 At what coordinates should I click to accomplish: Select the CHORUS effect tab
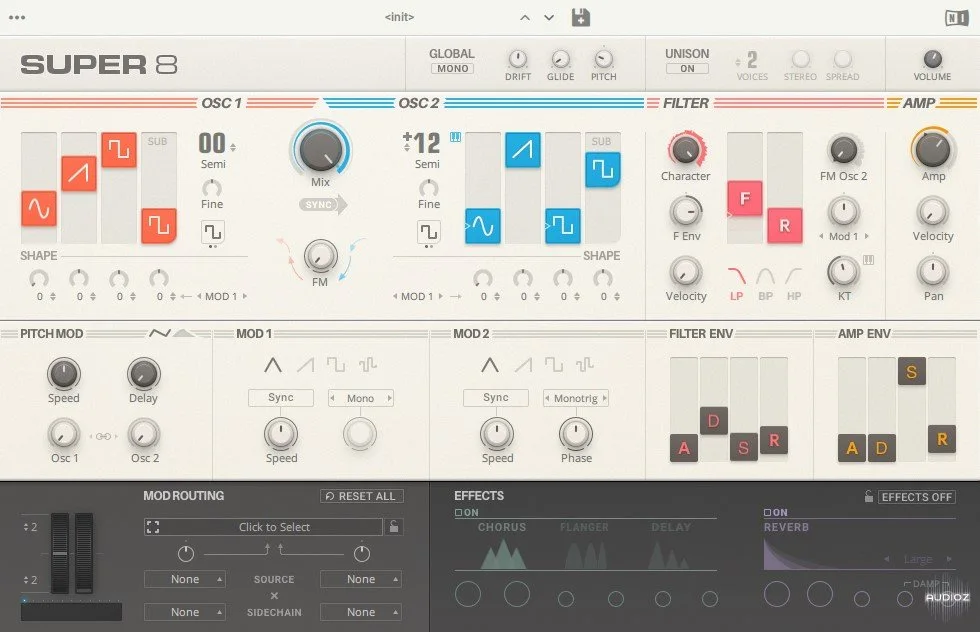click(x=502, y=527)
